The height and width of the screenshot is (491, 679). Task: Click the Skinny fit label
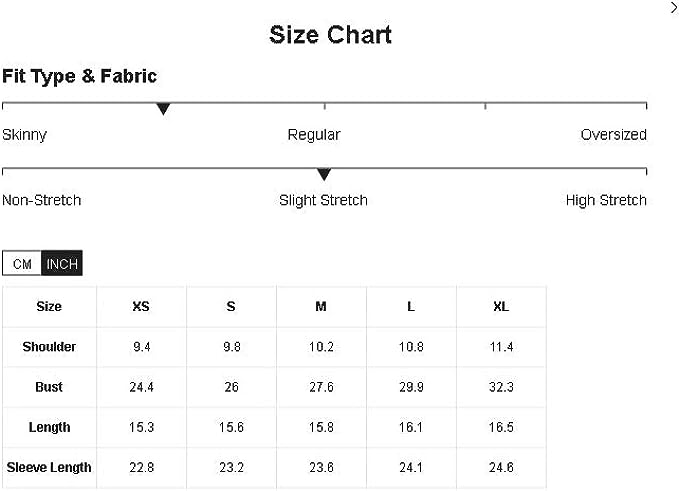point(25,135)
